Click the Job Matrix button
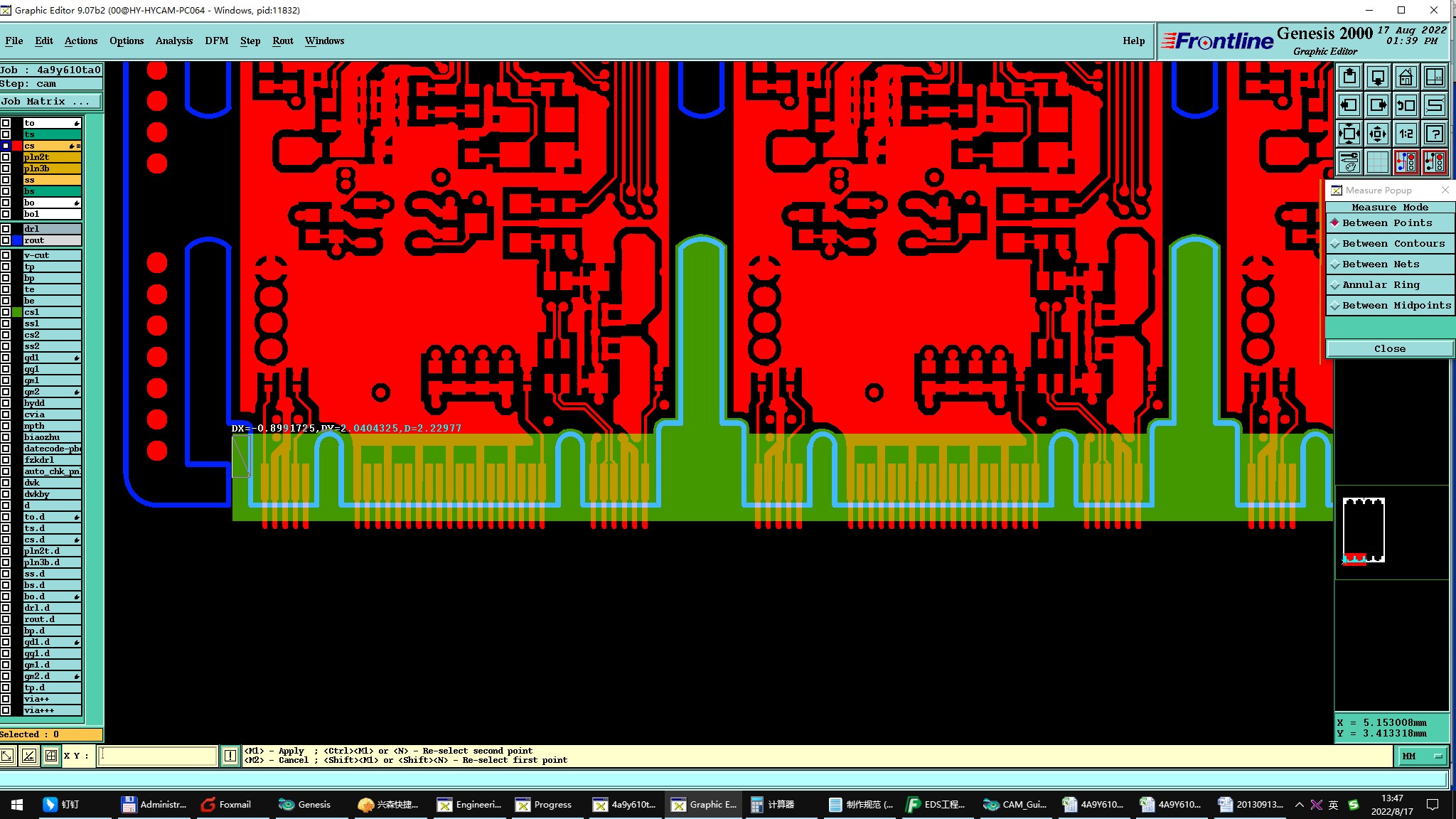1456x819 pixels. pyautogui.click(x=50, y=102)
